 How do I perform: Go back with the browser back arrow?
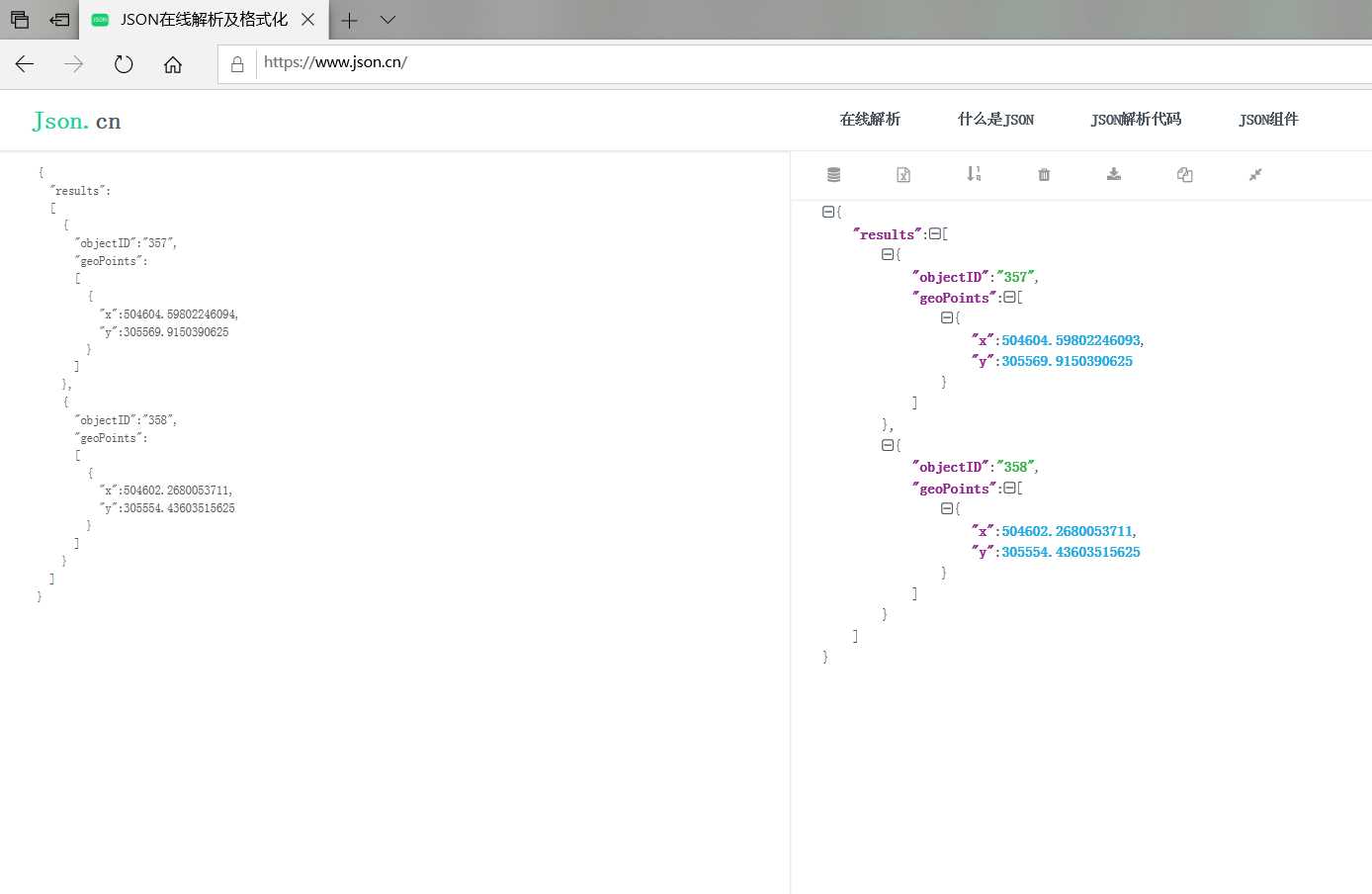click(x=25, y=64)
